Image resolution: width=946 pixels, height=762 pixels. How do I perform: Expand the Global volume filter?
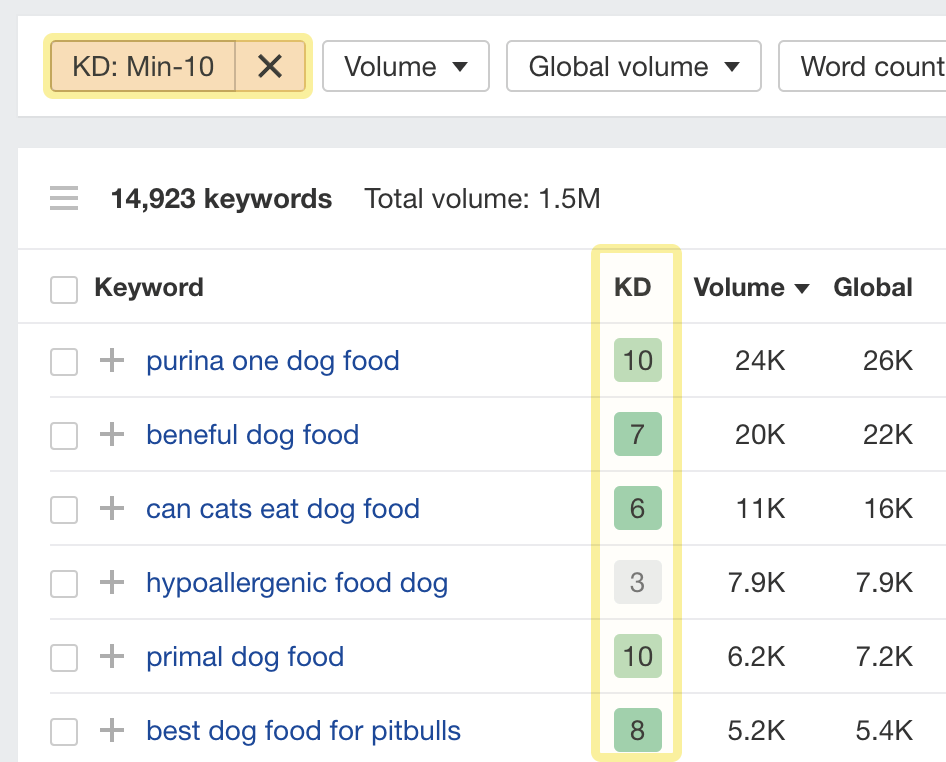(633, 67)
